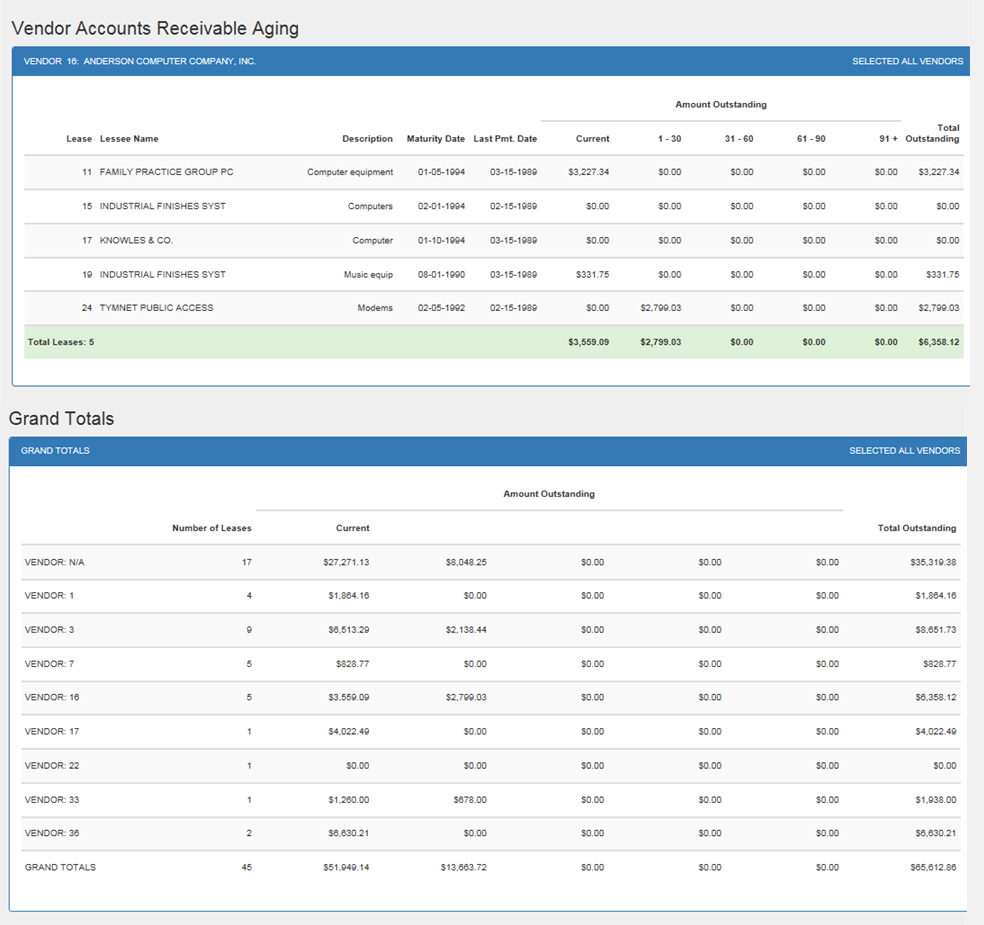Image resolution: width=984 pixels, height=925 pixels.
Task: Select the "VENDOR: 36" row label
Action: coord(52,833)
